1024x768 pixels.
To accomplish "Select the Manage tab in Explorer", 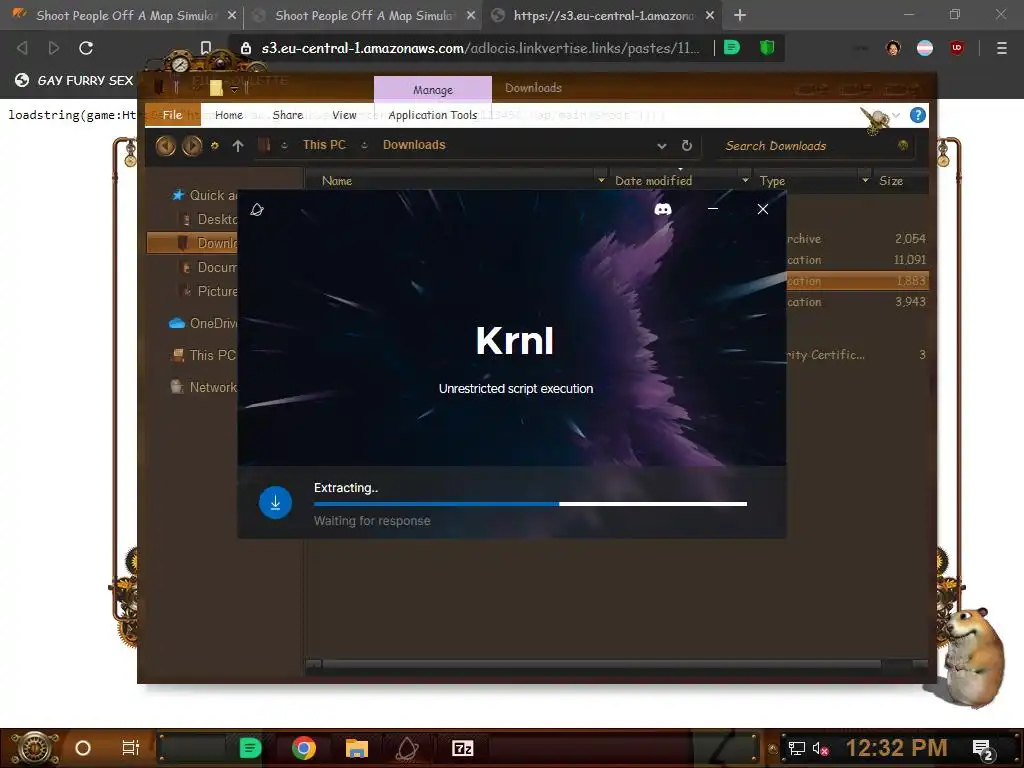I will tap(432, 89).
